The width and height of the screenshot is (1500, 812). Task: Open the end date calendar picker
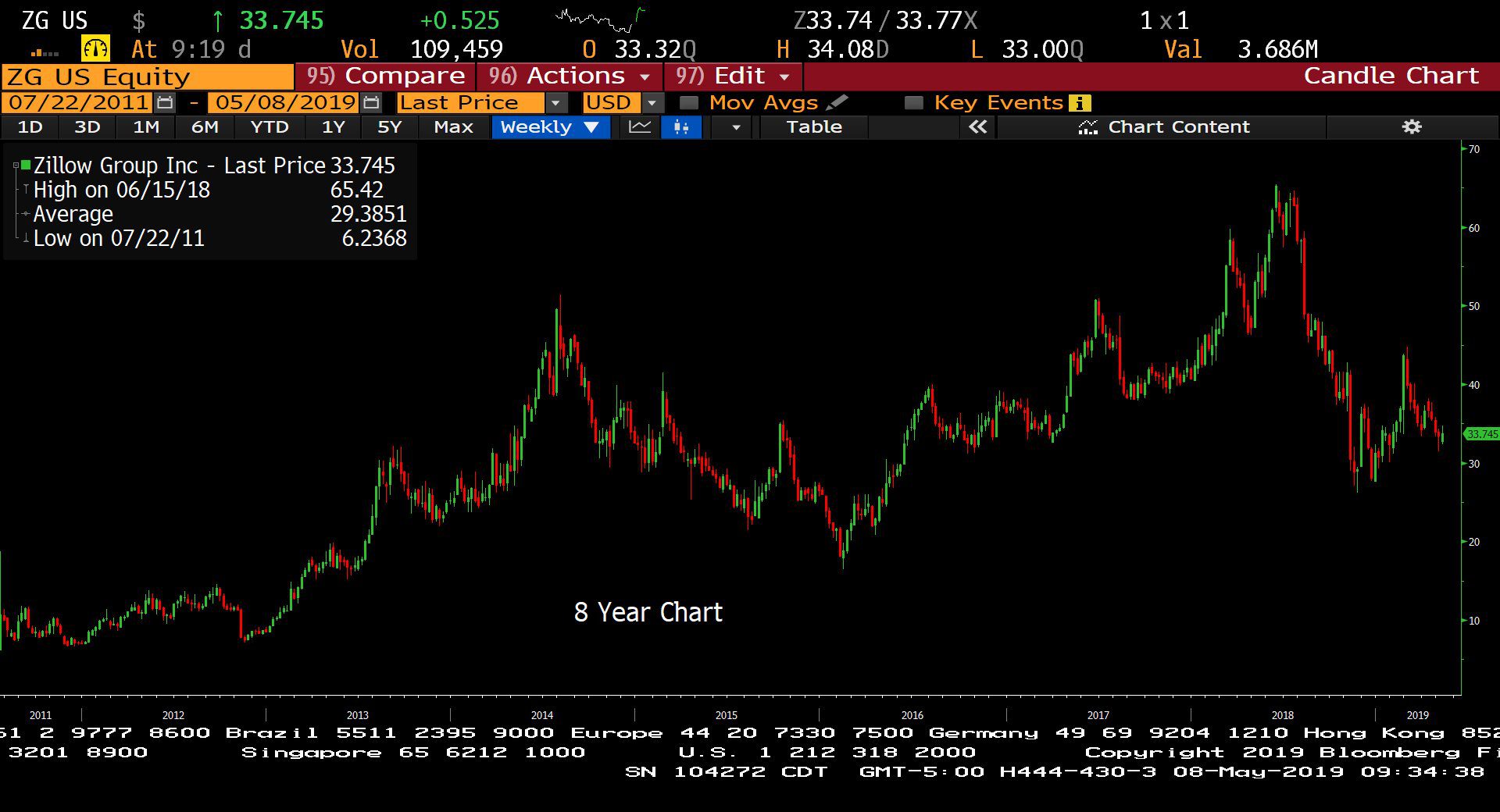point(372,102)
